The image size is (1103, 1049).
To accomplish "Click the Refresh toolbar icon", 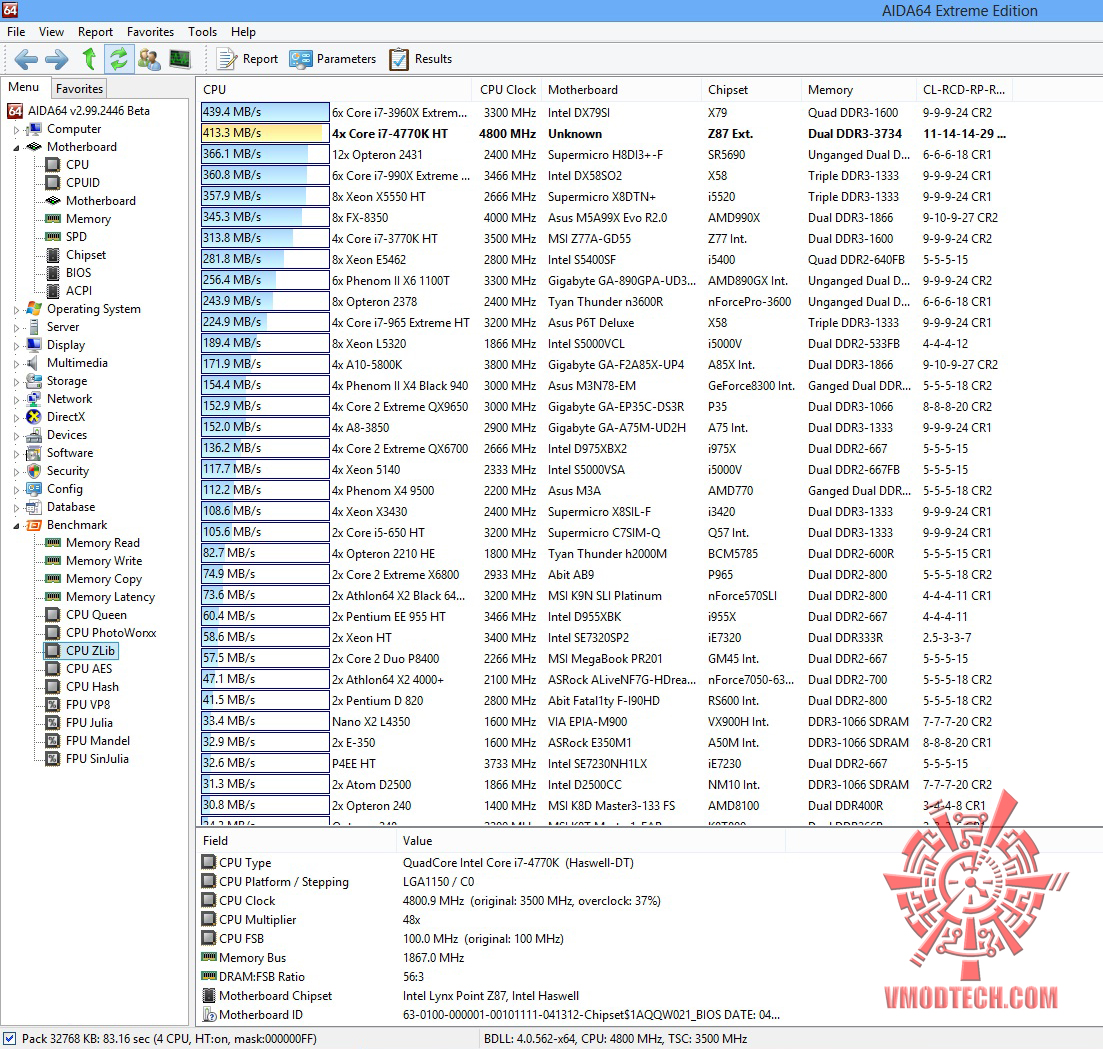I will 119,58.
